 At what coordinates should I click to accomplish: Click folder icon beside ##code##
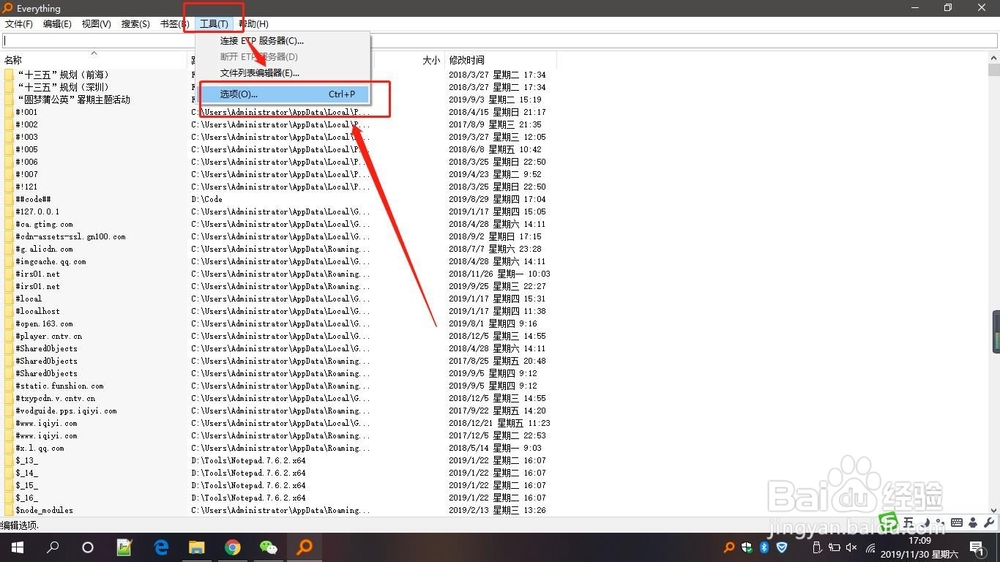[8, 199]
